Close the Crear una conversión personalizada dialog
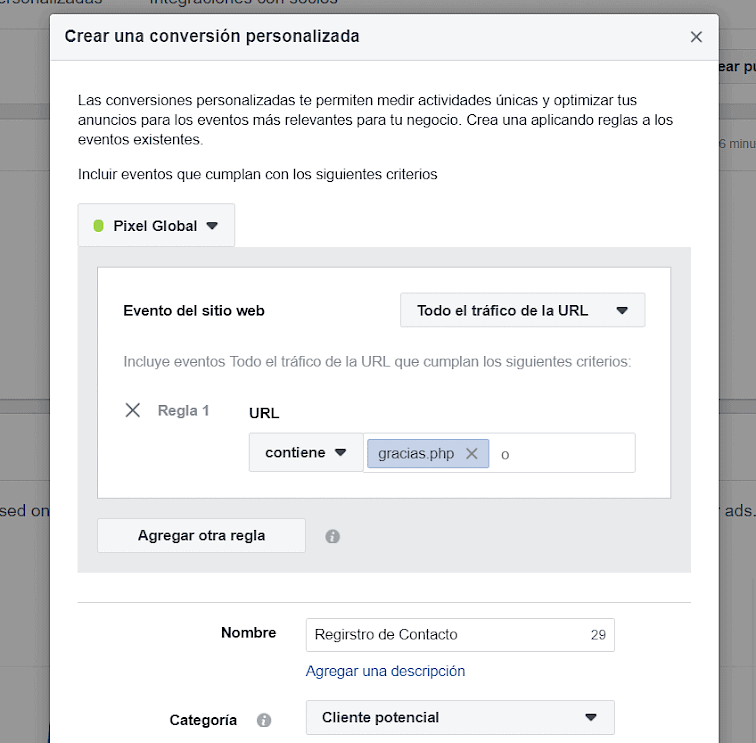 point(696,37)
